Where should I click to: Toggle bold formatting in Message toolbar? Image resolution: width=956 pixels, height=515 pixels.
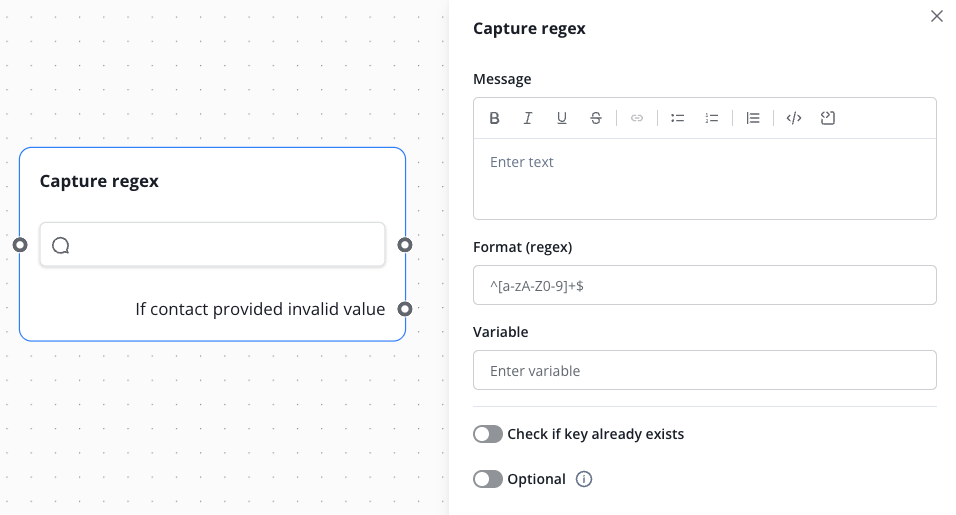[494, 118]
